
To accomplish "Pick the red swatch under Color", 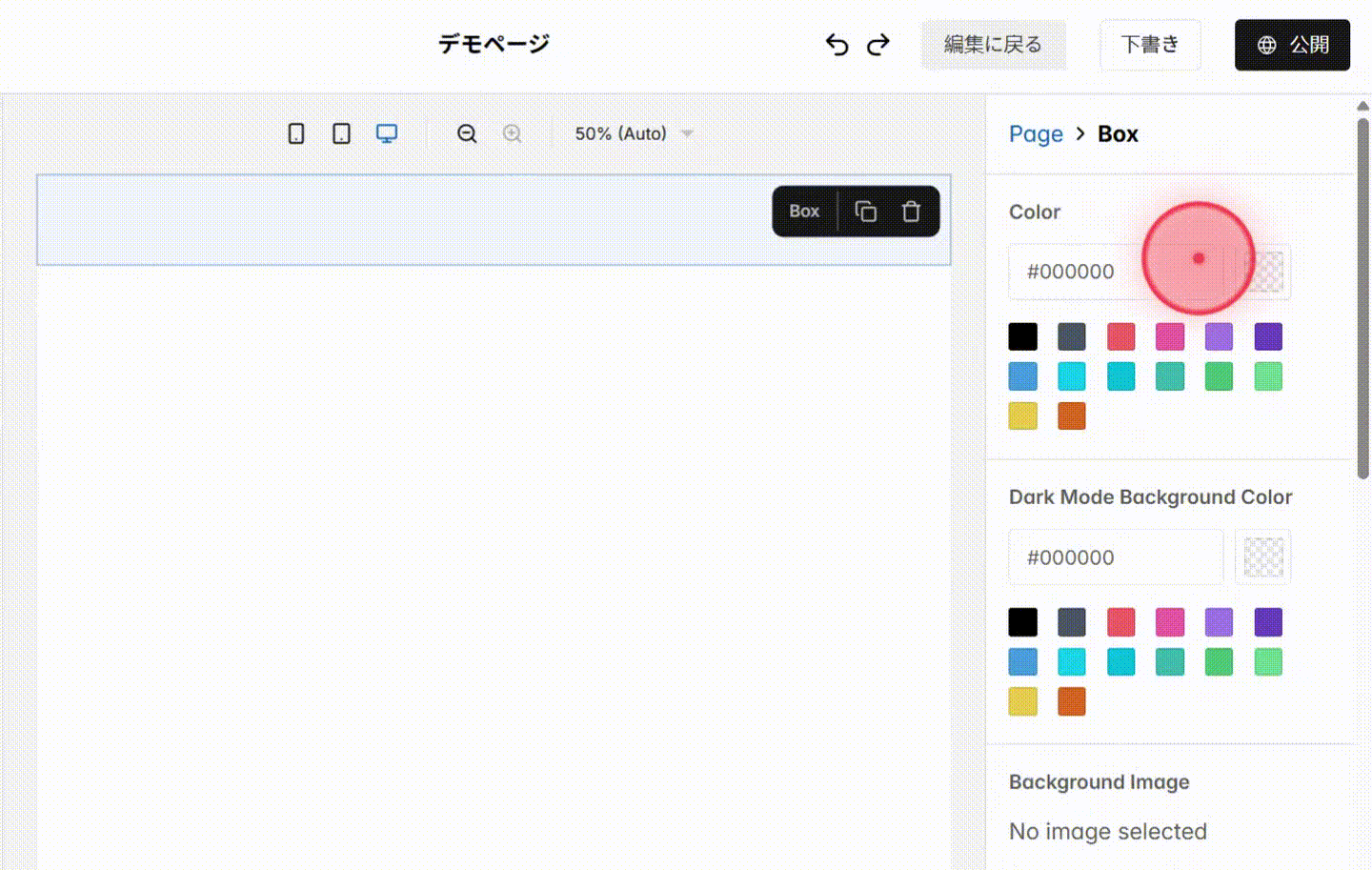I will click(1120, 335).
